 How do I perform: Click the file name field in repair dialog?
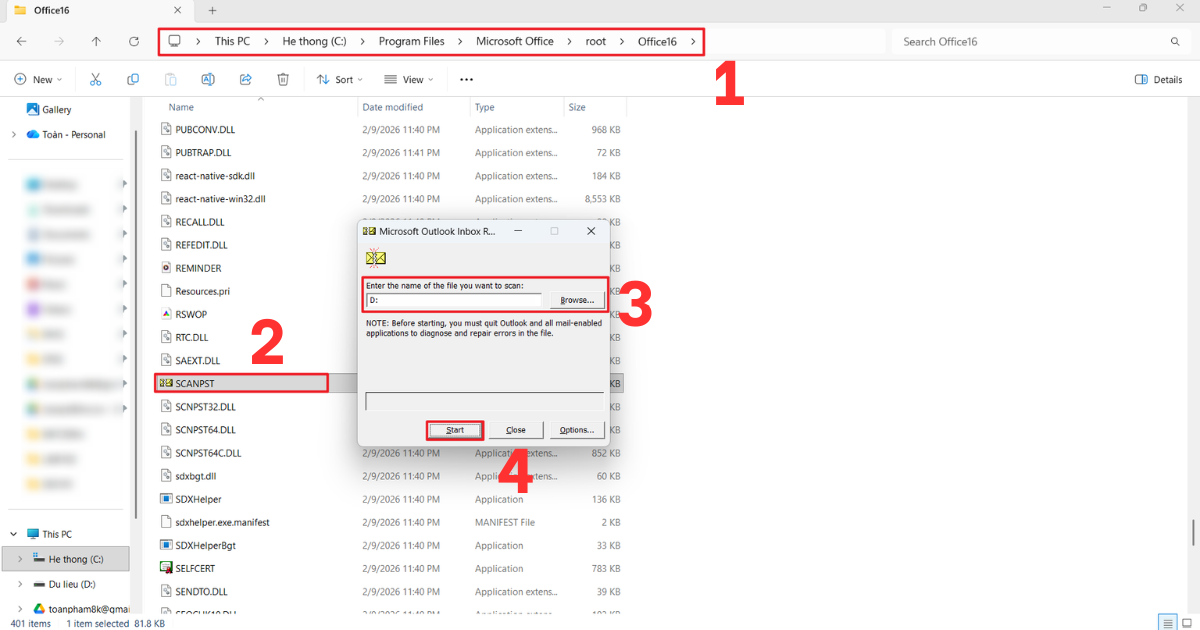454,300
